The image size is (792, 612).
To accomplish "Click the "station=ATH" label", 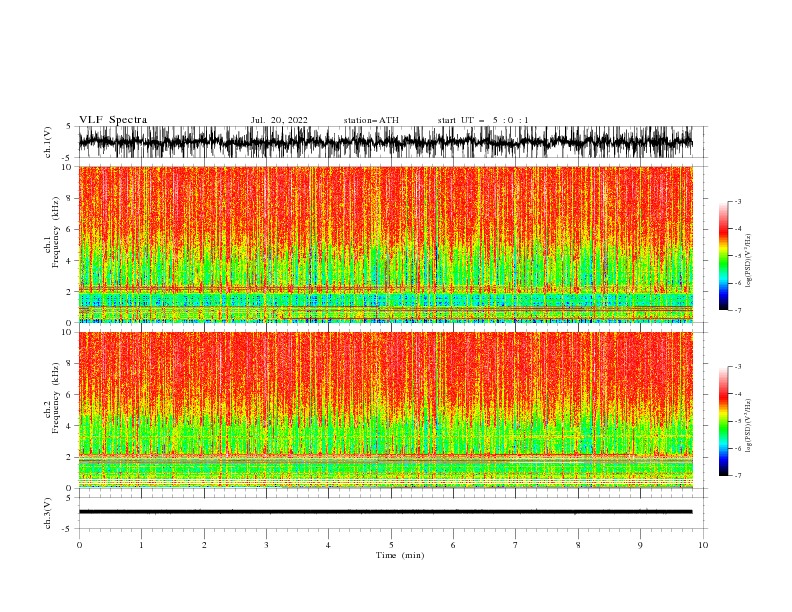I will [371, 120].
